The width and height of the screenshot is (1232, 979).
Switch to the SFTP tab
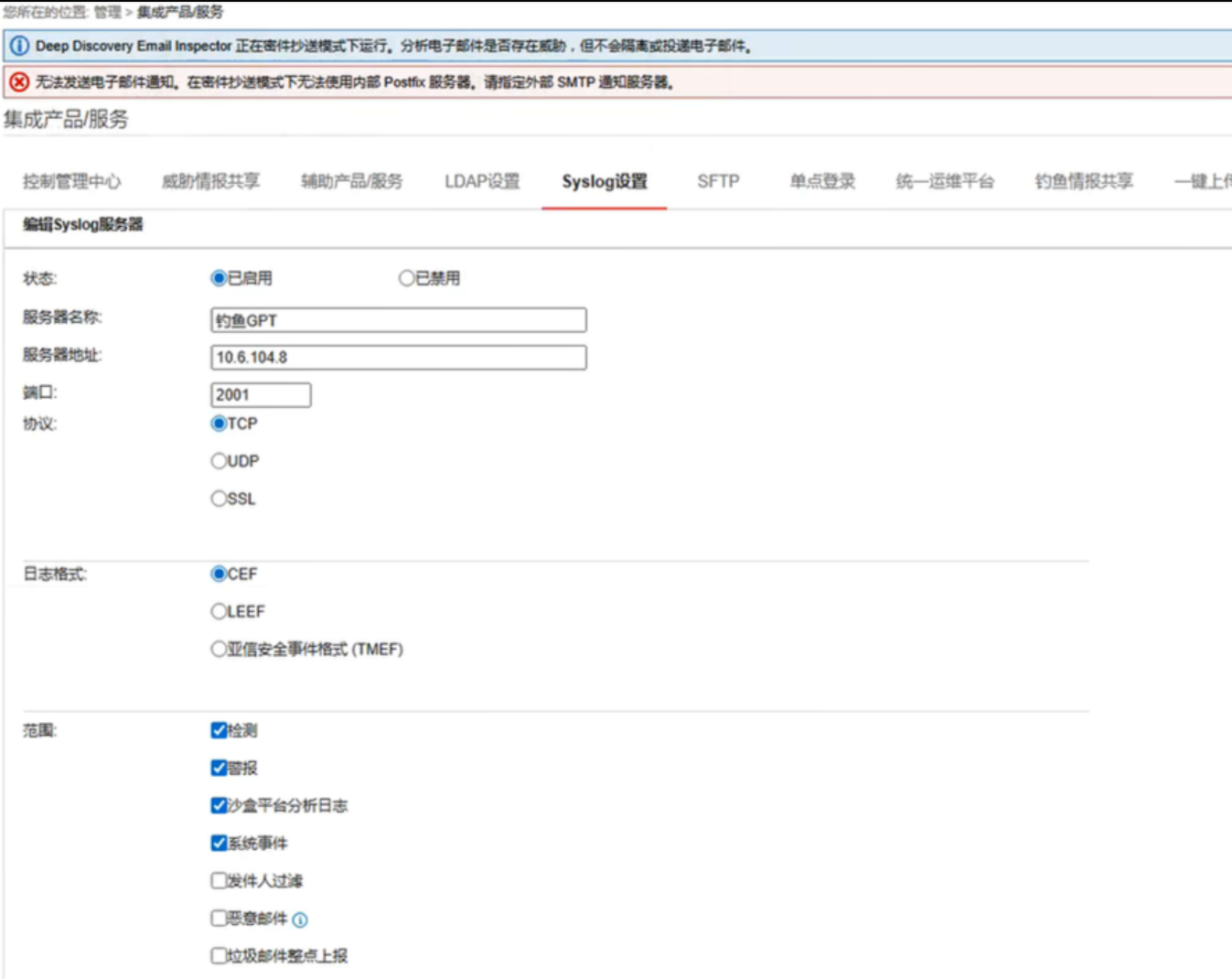coord(718,181)
